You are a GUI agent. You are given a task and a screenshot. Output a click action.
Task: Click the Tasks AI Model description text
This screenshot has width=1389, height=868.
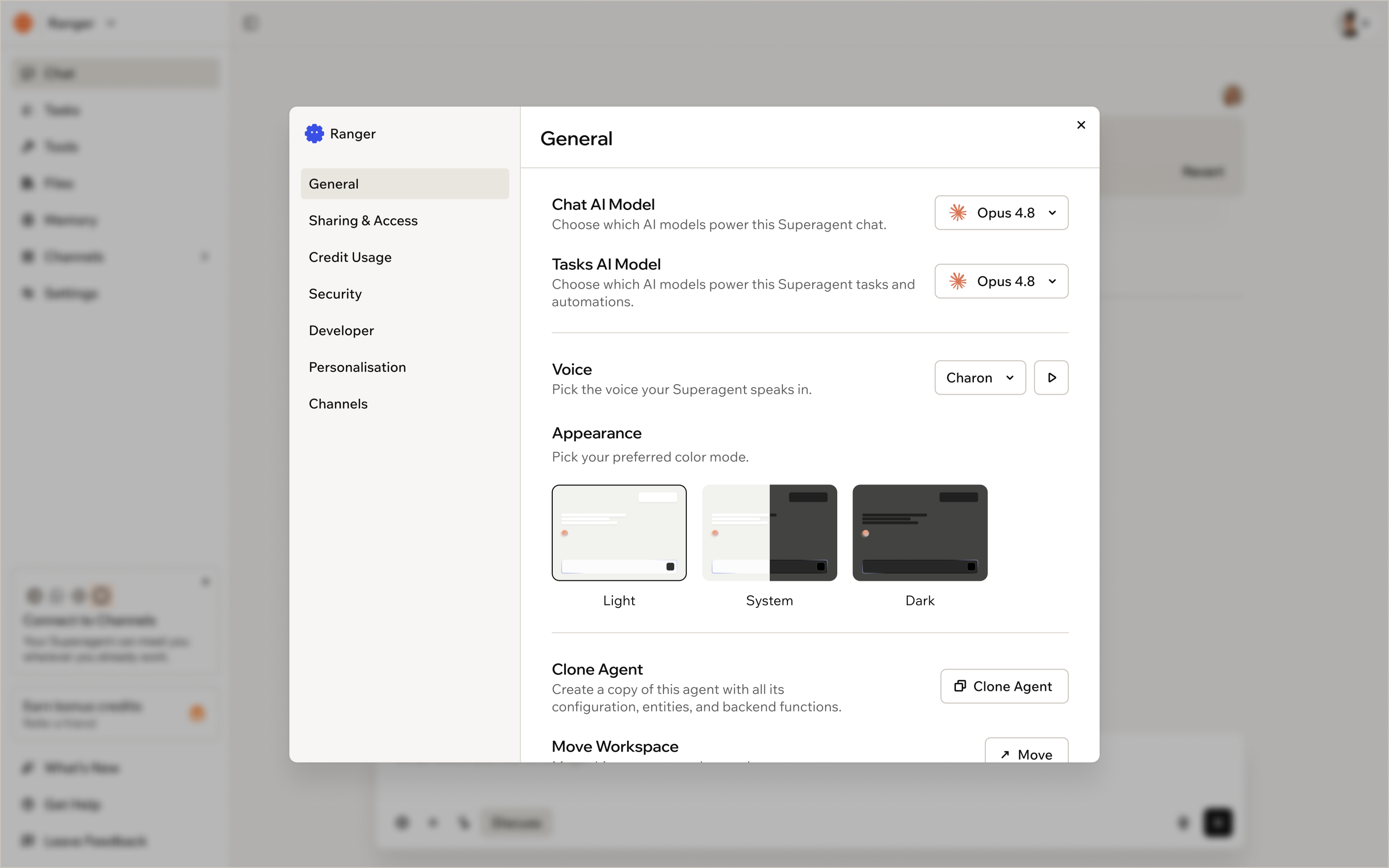[x=733, y=293]
